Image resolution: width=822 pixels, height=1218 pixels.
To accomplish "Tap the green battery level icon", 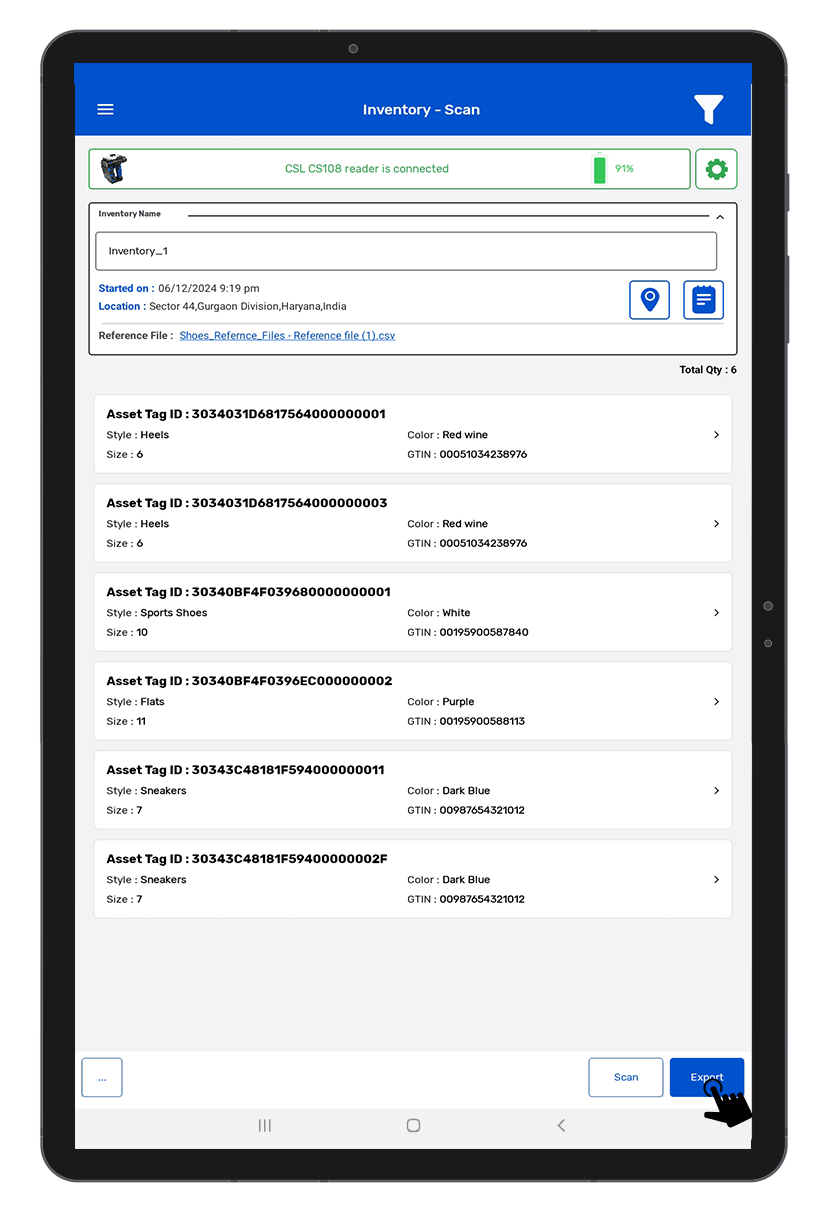I will 600,169.
